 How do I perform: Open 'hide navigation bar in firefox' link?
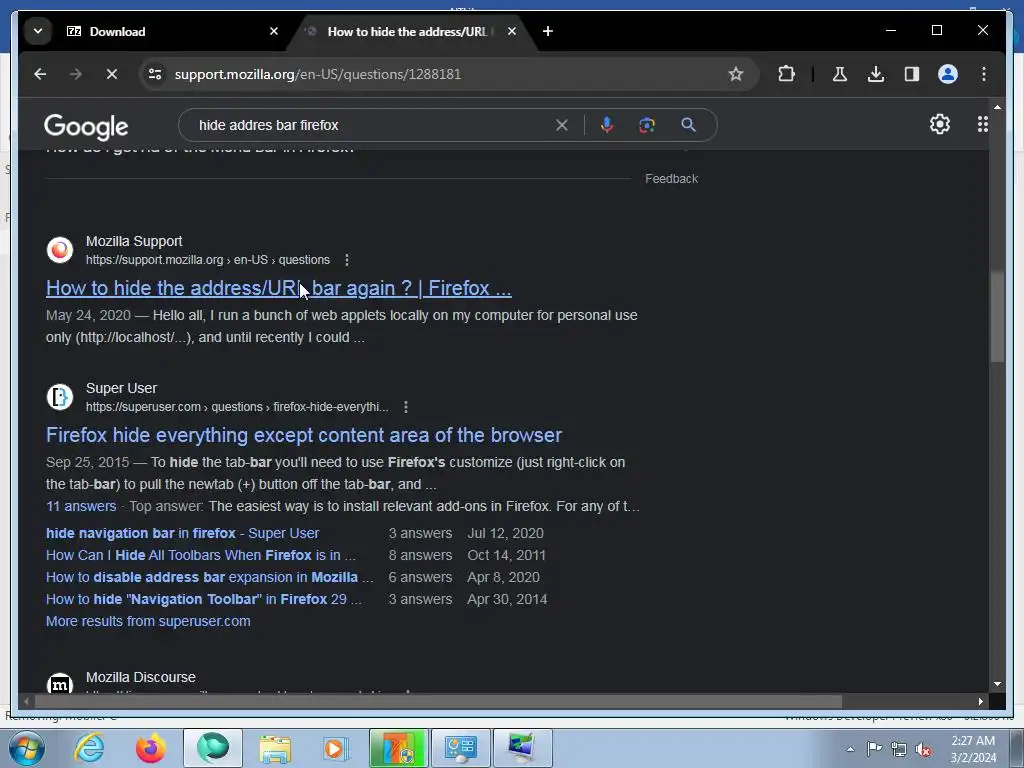[x=182, y=533]
